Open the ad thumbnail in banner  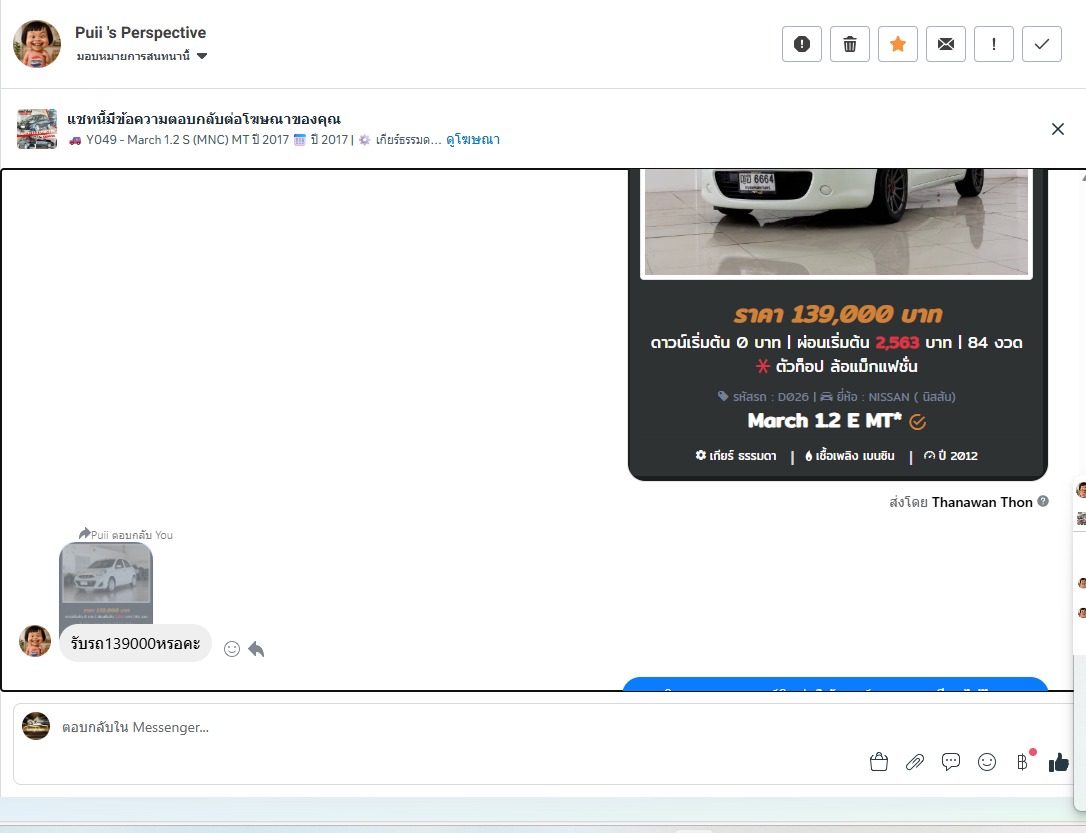pyautogui.click(x=37, y=129)
